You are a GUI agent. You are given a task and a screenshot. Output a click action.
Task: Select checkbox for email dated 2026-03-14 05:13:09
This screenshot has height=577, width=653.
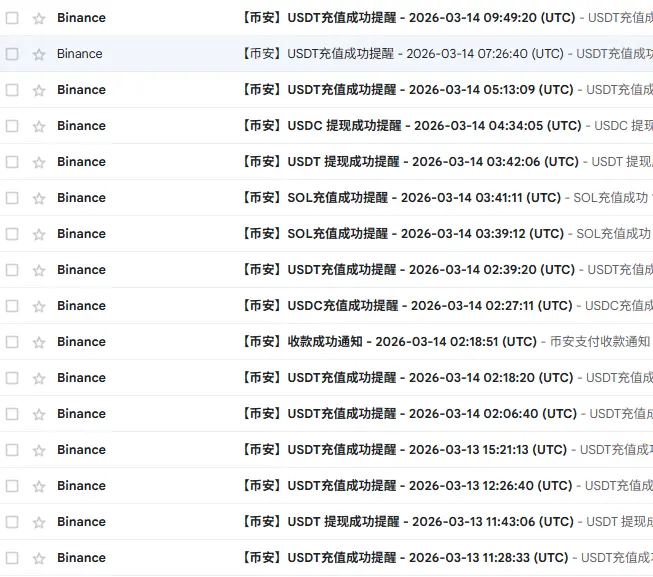tap(12, 90)
